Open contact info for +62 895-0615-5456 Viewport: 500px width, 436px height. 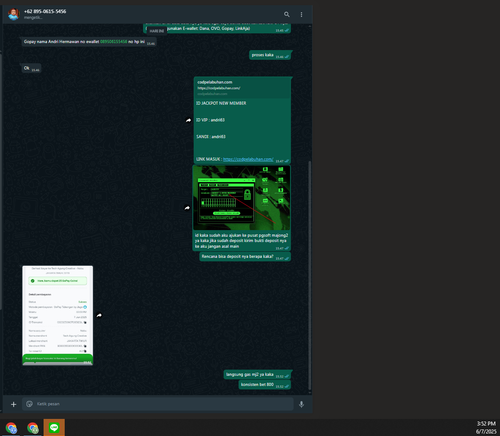pos(45,11)
